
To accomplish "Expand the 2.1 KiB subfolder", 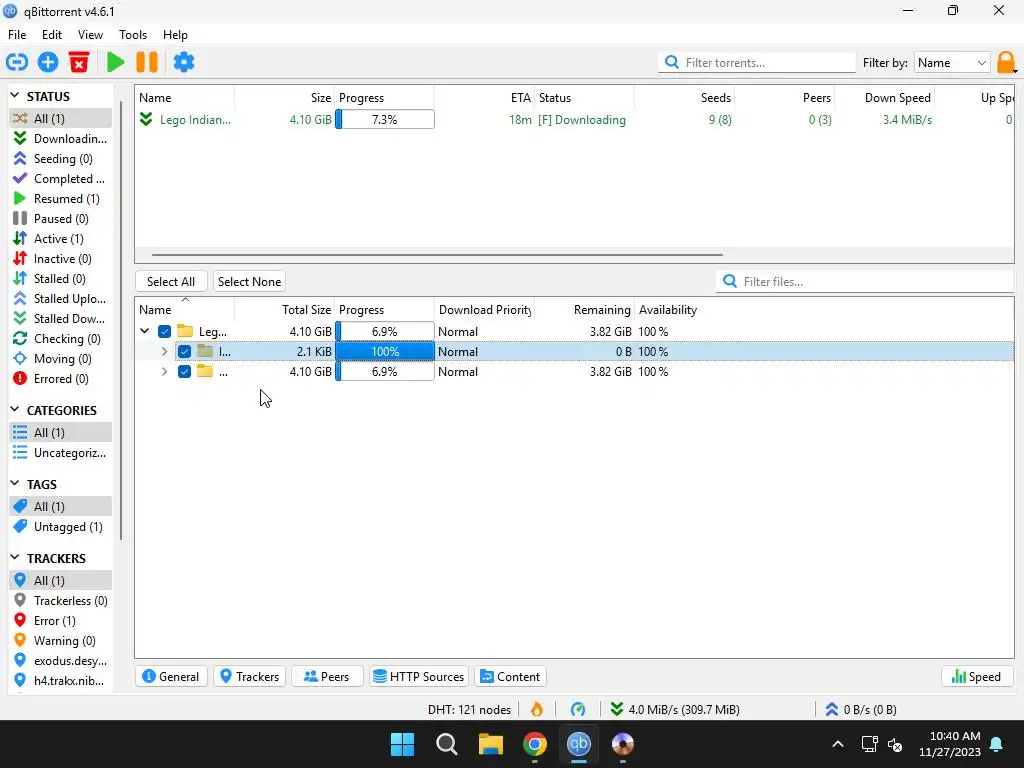I will tap(165, 352).
